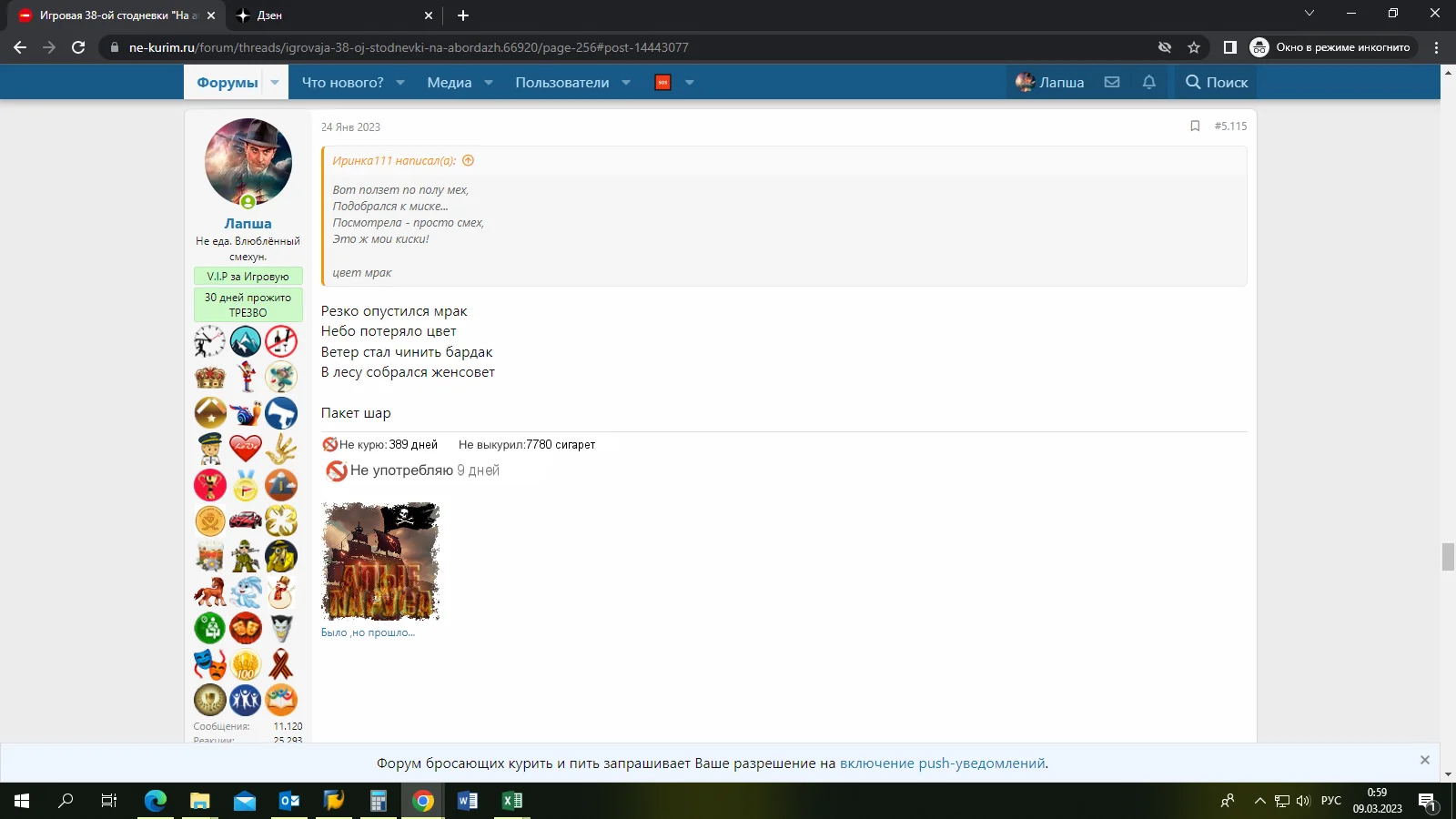
Task: Click the snail badge icon
Action: [x=246, y=412]
